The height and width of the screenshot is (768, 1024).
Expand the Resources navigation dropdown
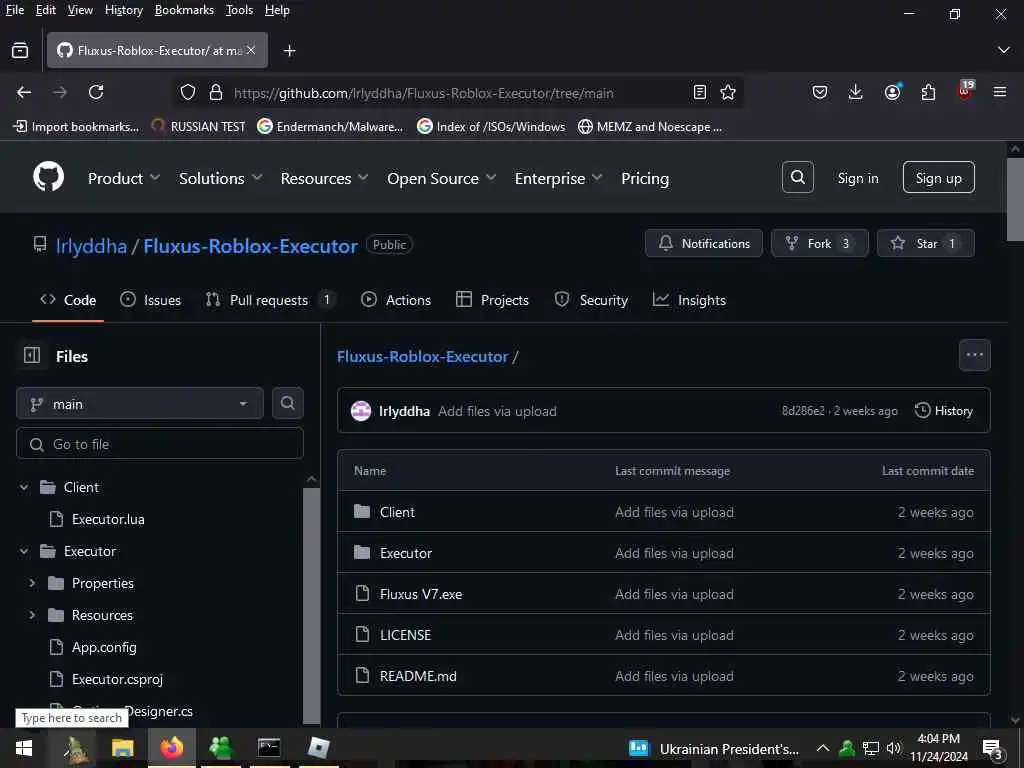[x=325, y=178]
